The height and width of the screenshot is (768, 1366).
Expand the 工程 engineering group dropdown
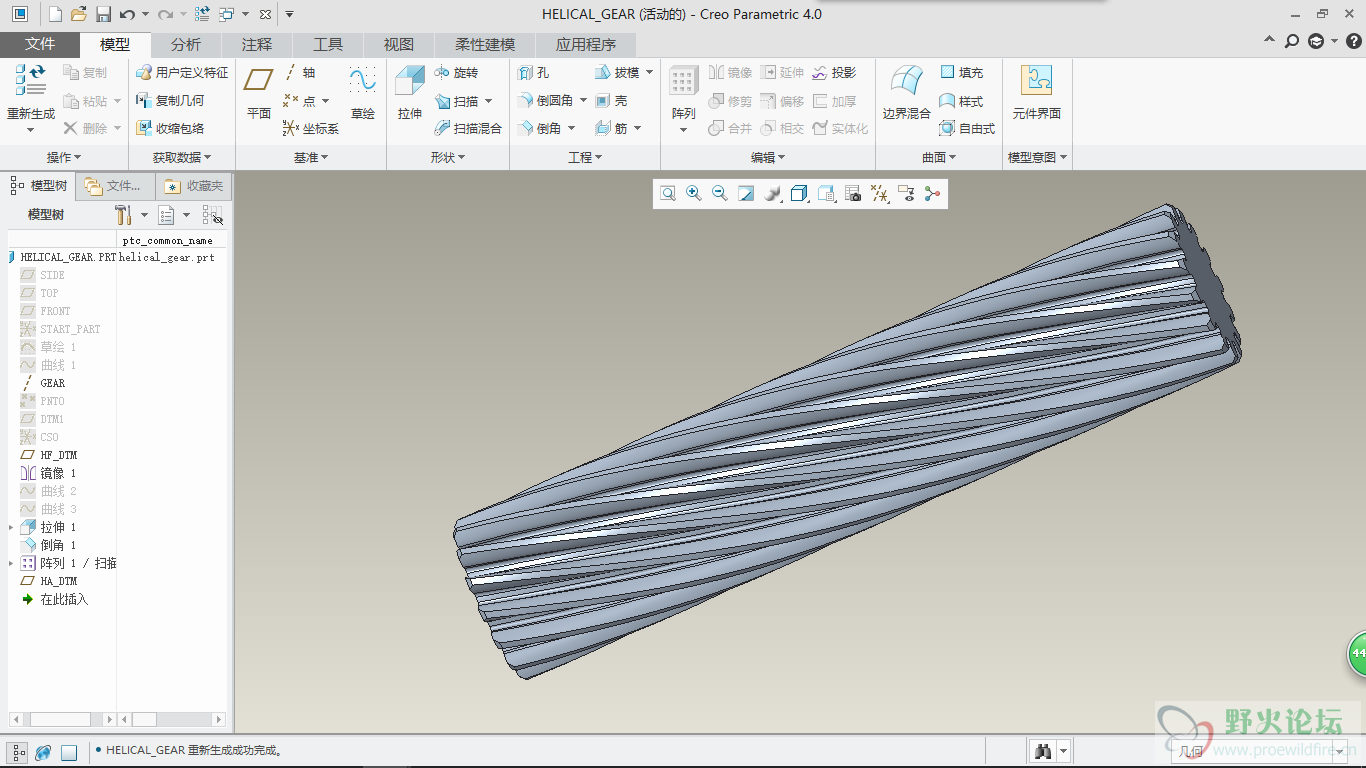[585, 157]
